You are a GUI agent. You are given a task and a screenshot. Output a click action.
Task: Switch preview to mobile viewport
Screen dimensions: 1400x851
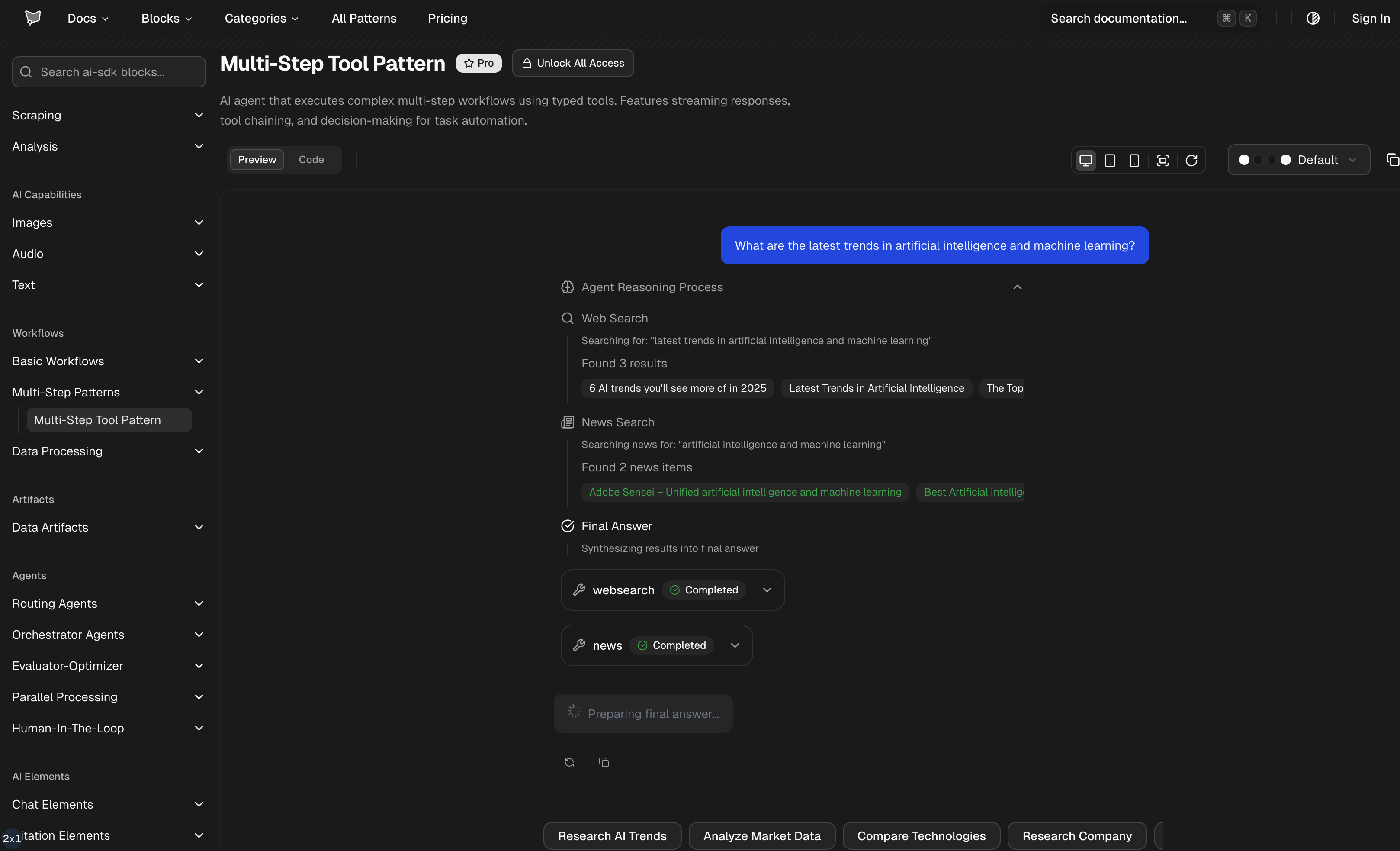tap(1134, 160)
